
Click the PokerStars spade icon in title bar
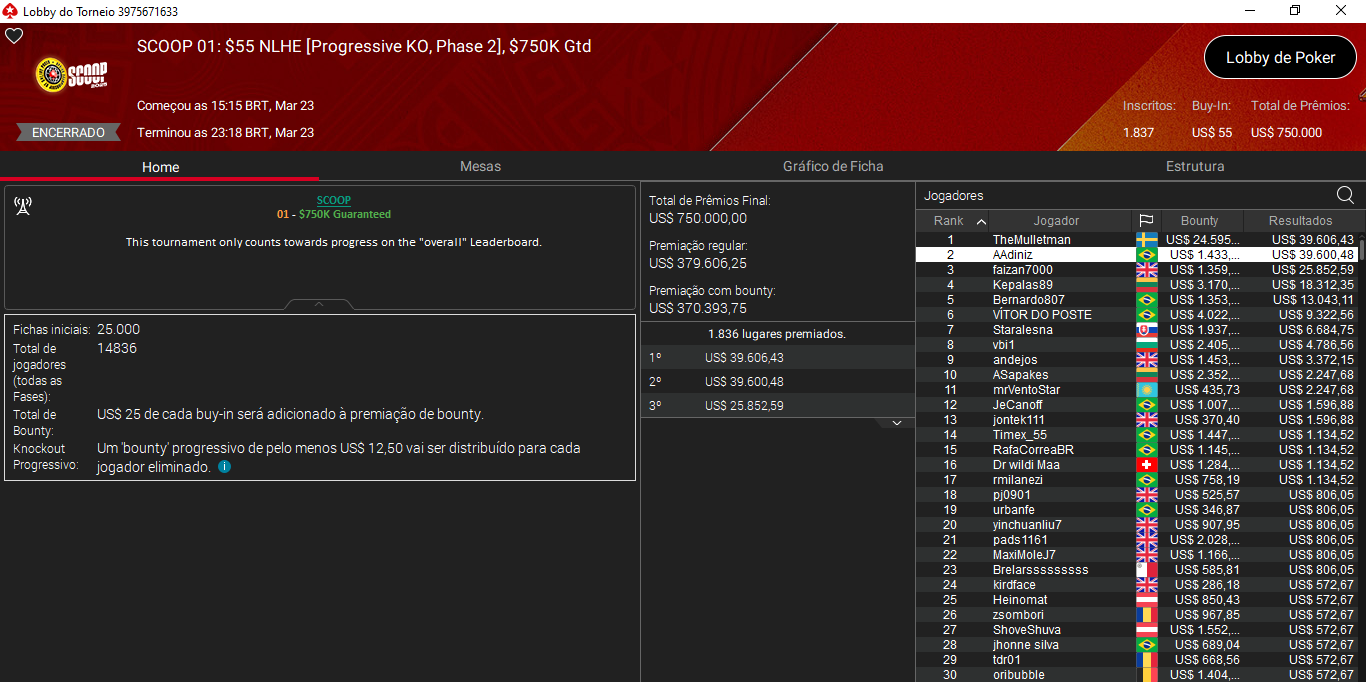[9, 10]
